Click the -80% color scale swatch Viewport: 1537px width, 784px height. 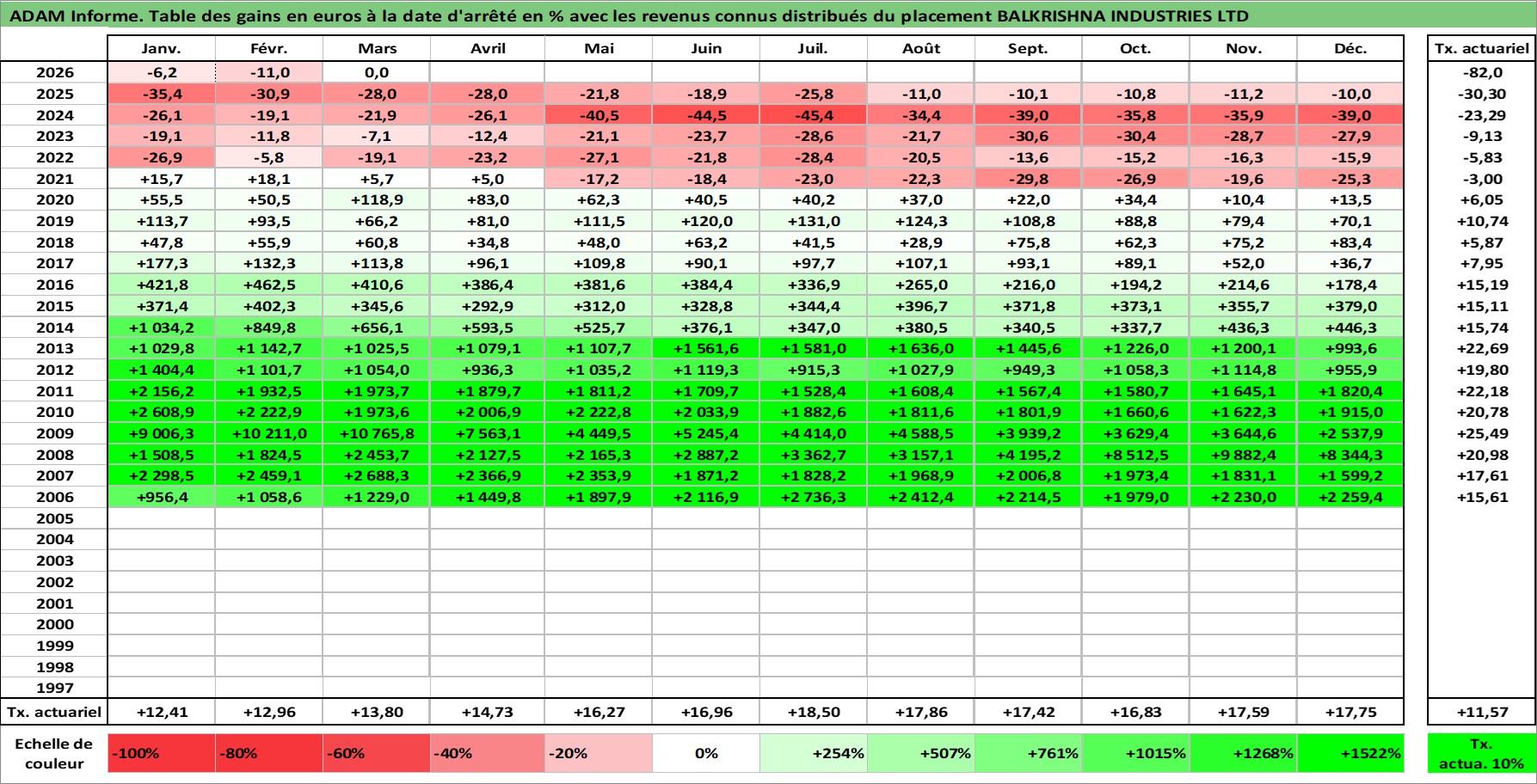(269, 753)
